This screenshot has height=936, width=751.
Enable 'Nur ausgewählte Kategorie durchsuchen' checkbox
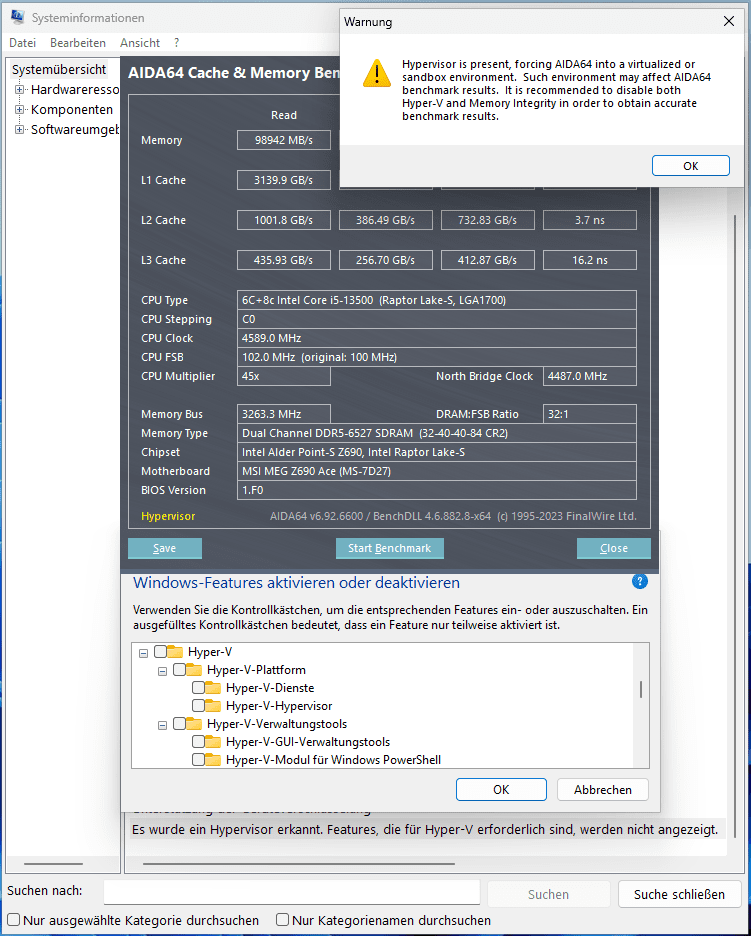pyautogui.click(x=13, y=920)
